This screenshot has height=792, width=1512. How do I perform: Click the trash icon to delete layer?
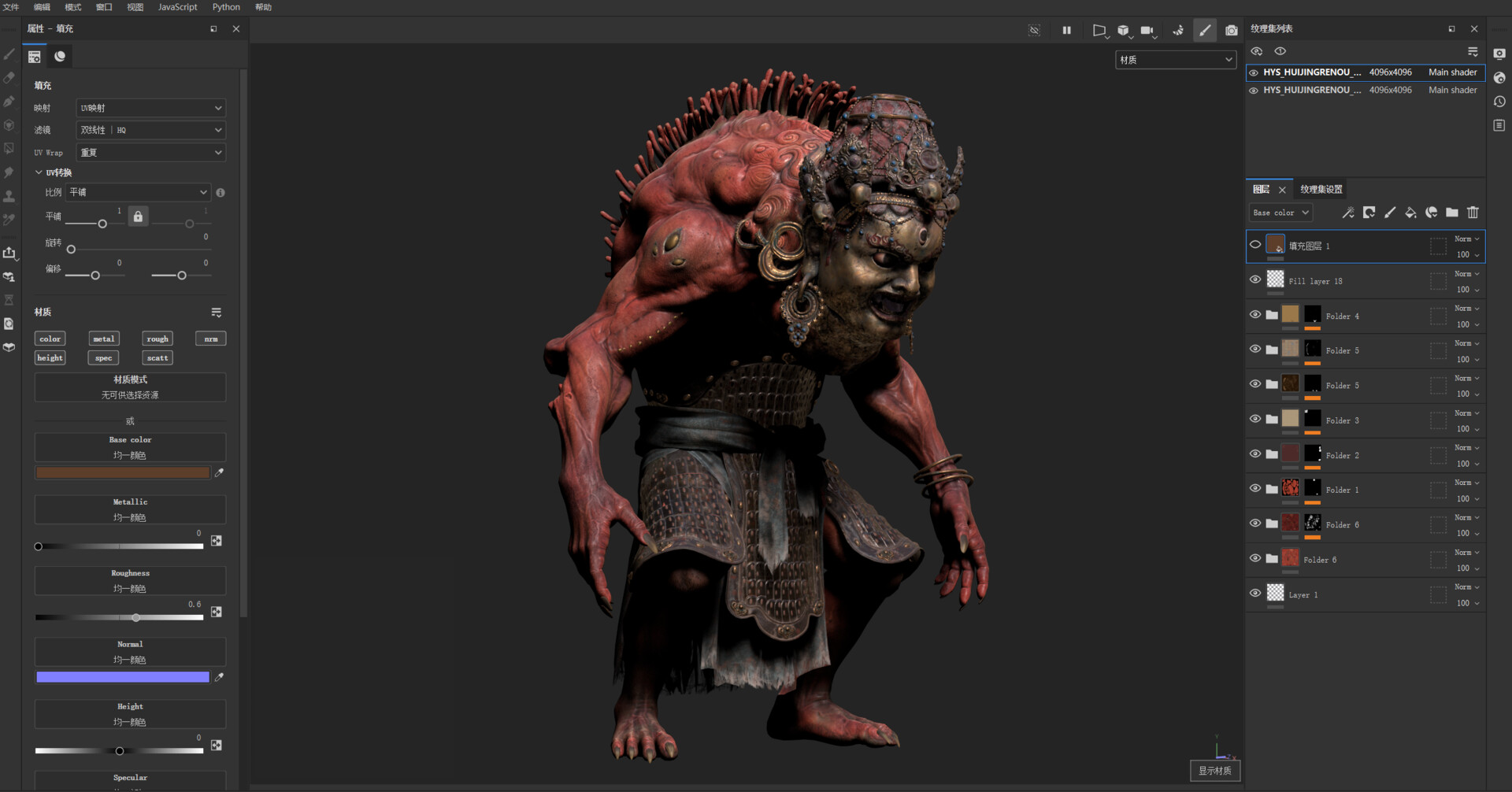tap(1473, 213)
